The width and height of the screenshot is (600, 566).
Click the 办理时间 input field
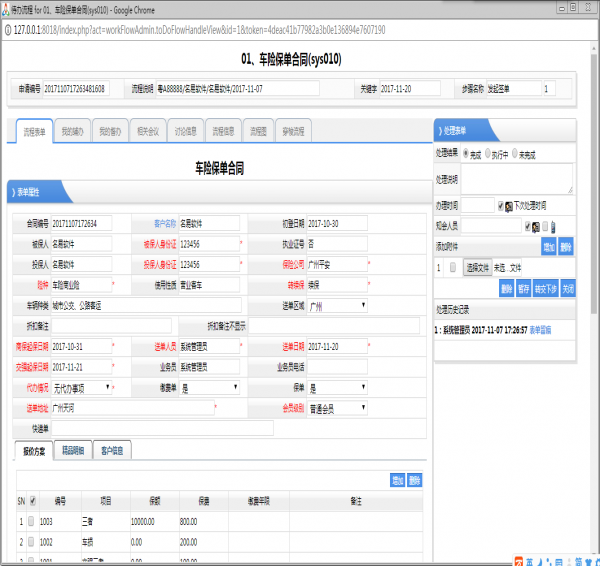click(x=478, y=206)
